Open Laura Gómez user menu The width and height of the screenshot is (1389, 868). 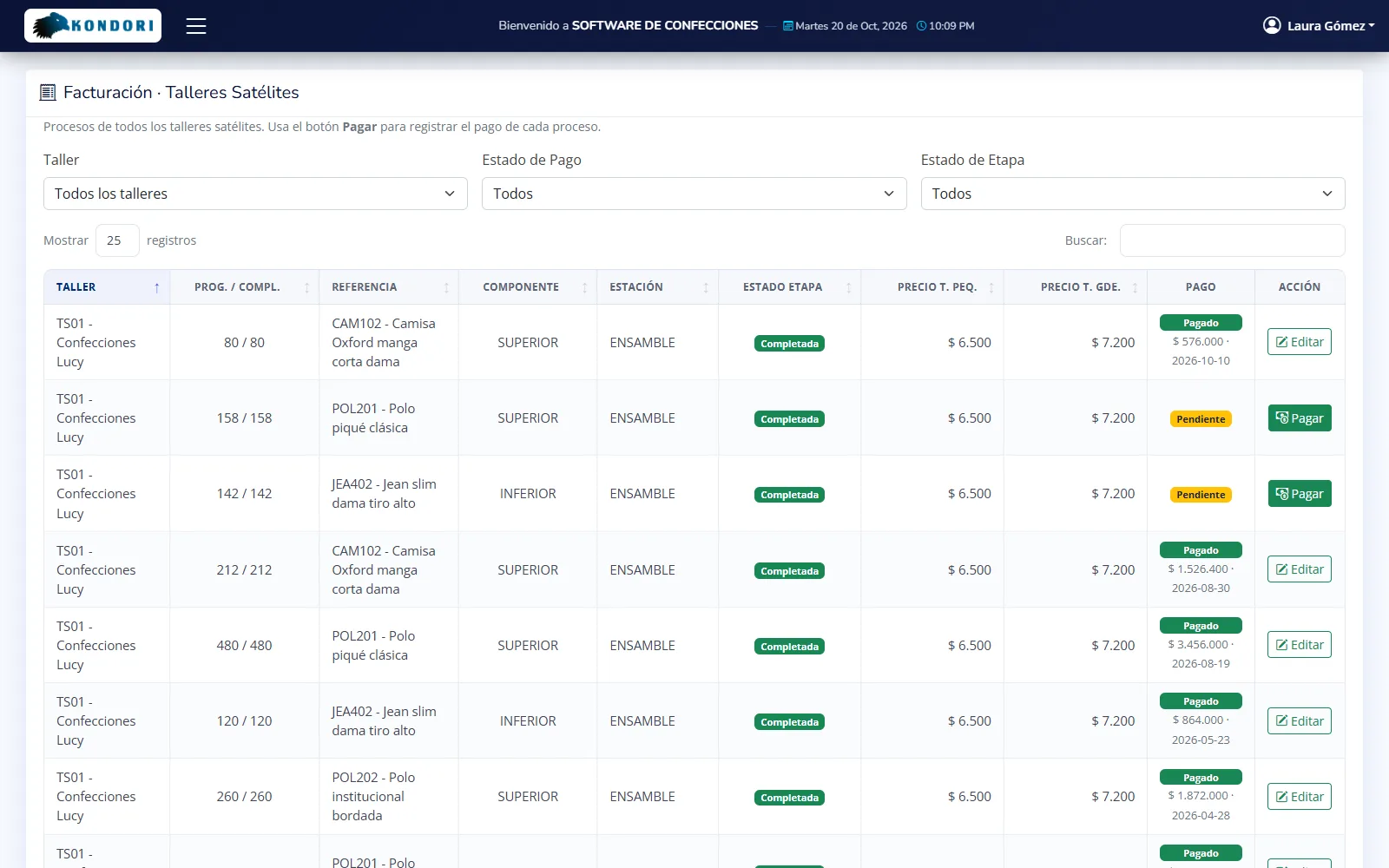(x=1320, y=26)
